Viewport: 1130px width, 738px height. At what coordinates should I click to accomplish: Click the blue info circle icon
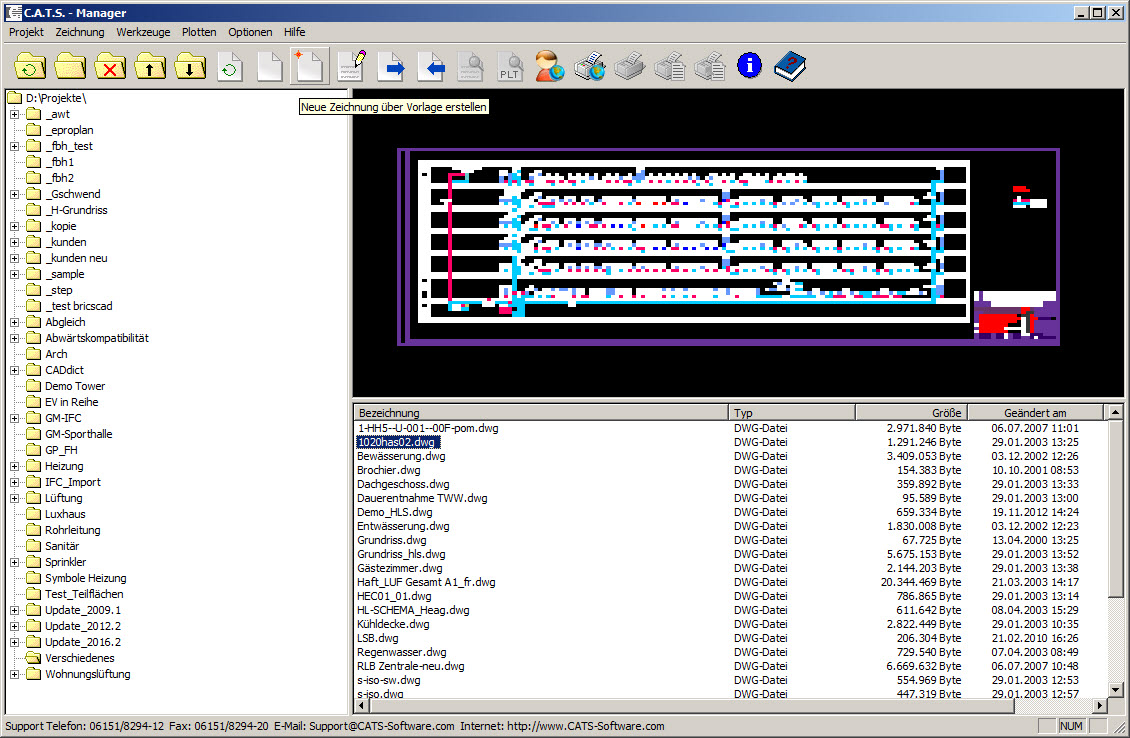click(x=749, y=67)
